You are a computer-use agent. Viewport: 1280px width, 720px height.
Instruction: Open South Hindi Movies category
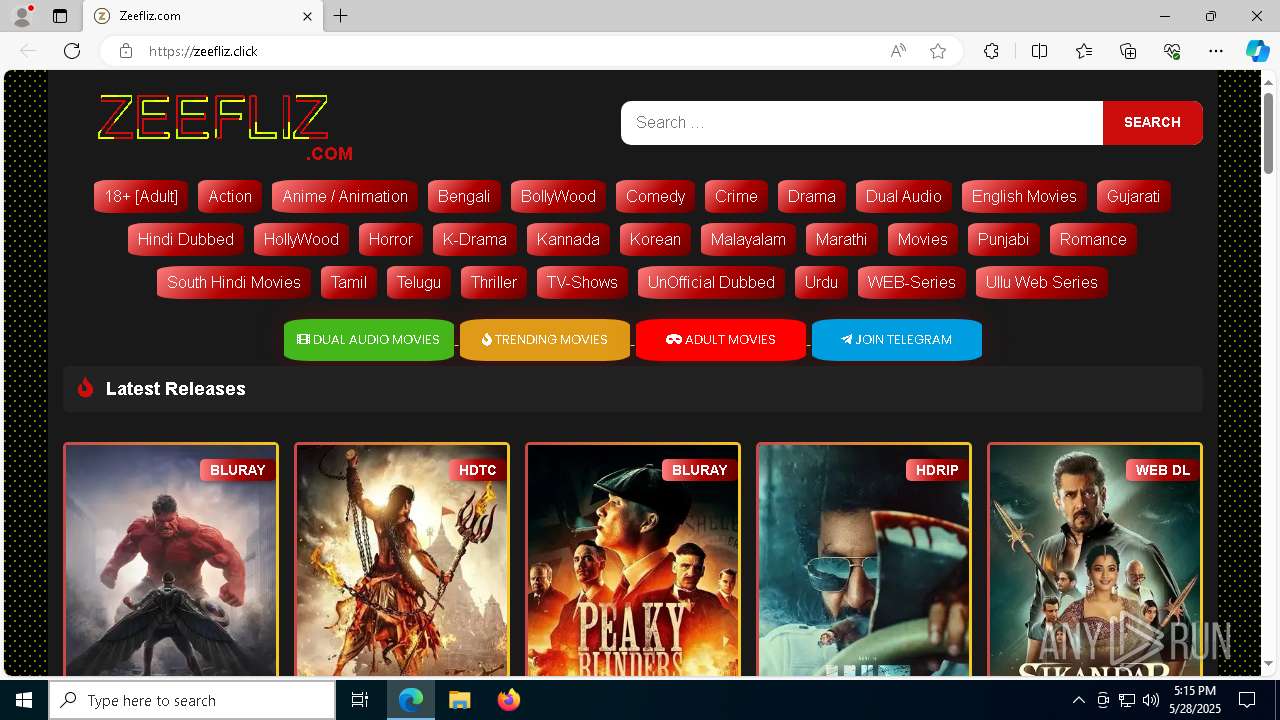click(x=234, y=282)
